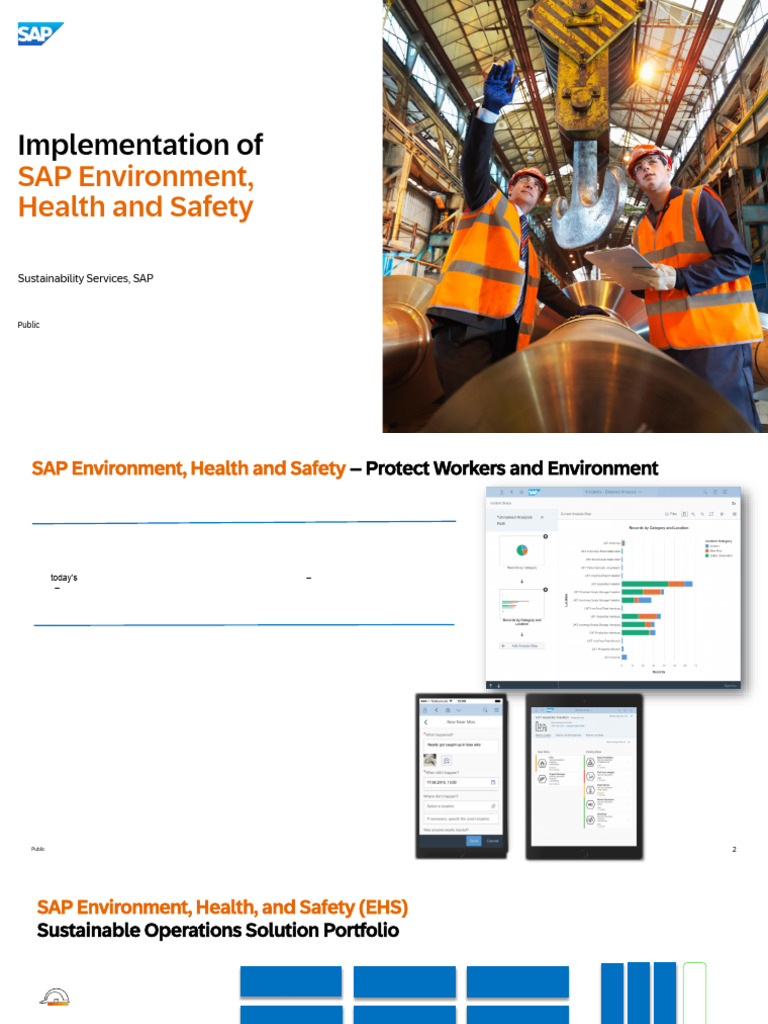Click the 'Select a location' field on phone
Screen dimensions: 768x1024
(x=461, y=806)
